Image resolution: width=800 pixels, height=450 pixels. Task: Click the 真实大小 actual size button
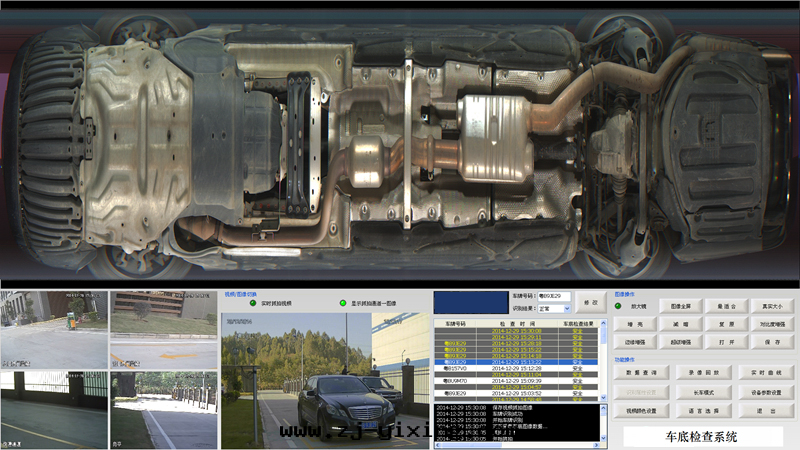tap(772, 307)
